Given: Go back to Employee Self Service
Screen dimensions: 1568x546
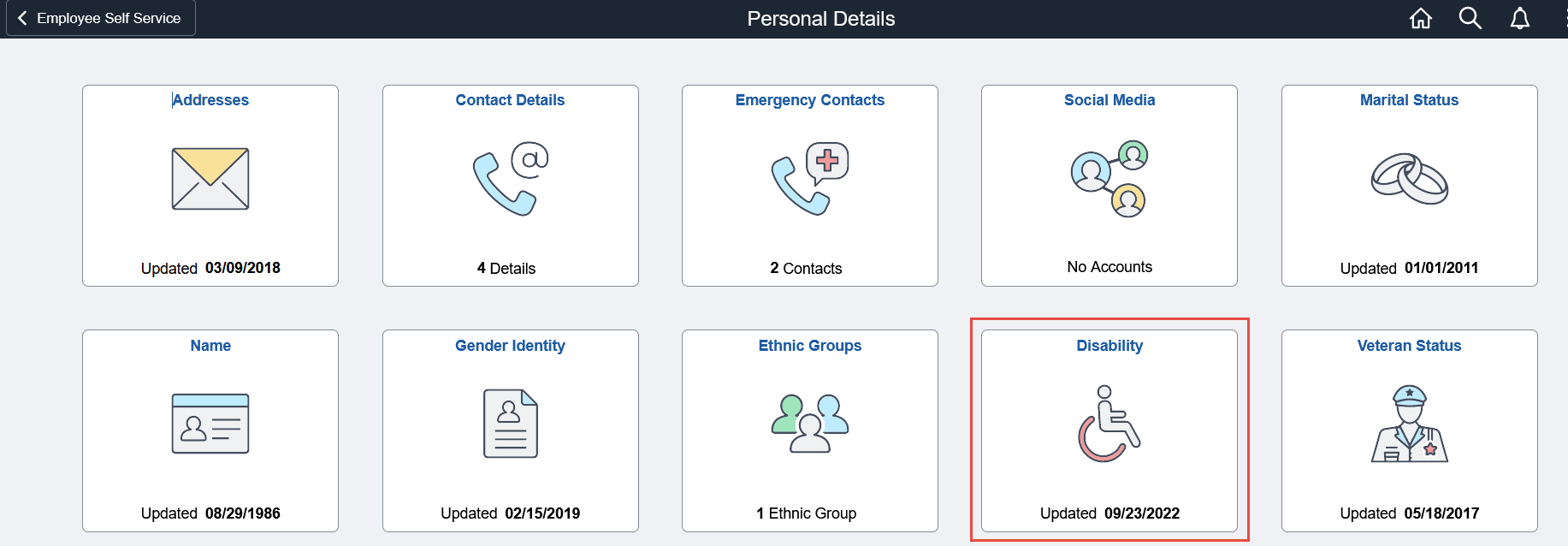Looking at the screenshot, I should [x=100, y=18].
